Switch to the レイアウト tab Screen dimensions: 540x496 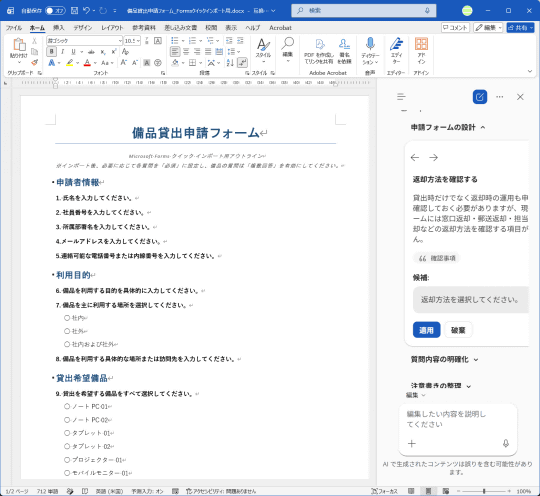pyautogui.click(x=112, y=28)
